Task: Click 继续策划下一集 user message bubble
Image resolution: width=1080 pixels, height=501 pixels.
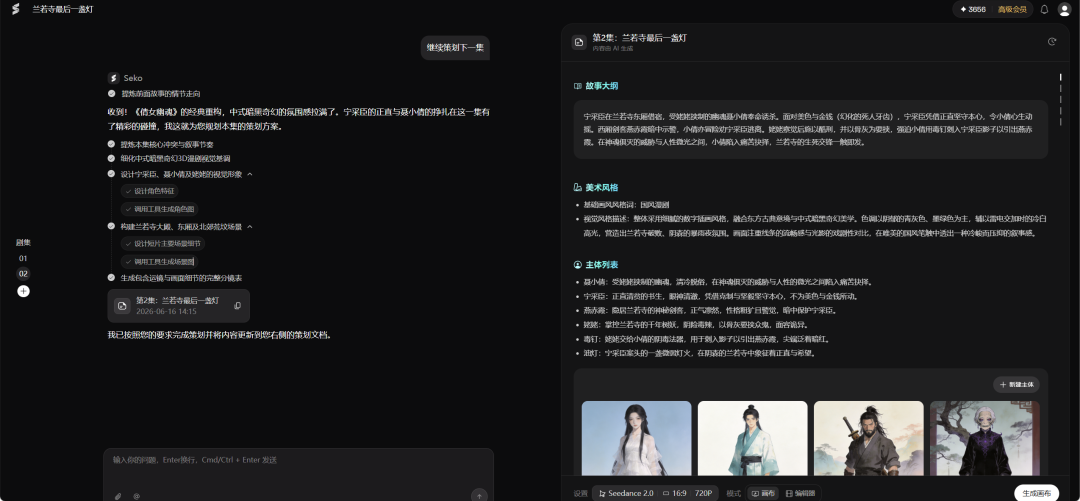Action: pos(455,48)
